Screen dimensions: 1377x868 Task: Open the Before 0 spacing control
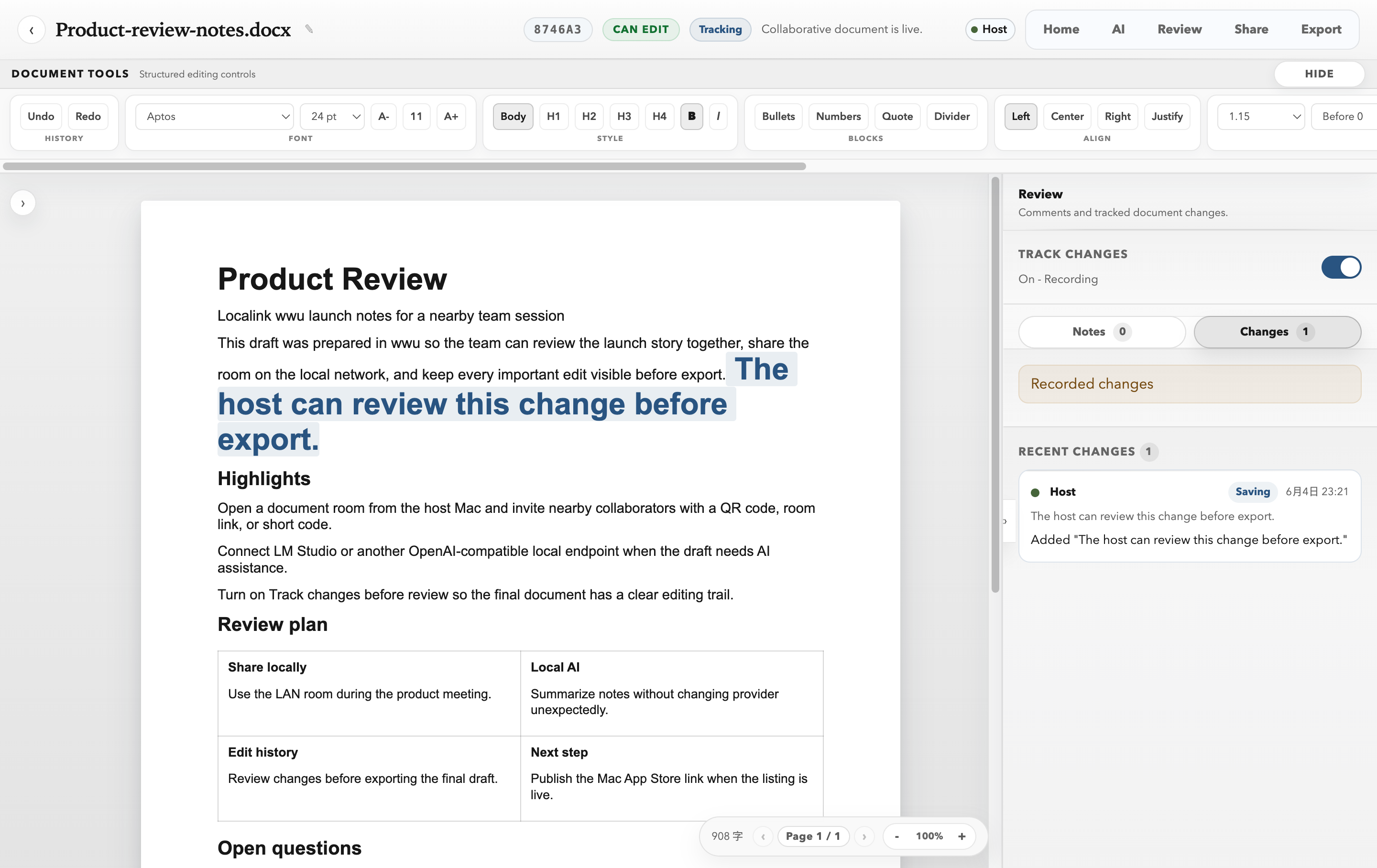pos(1344,116)
